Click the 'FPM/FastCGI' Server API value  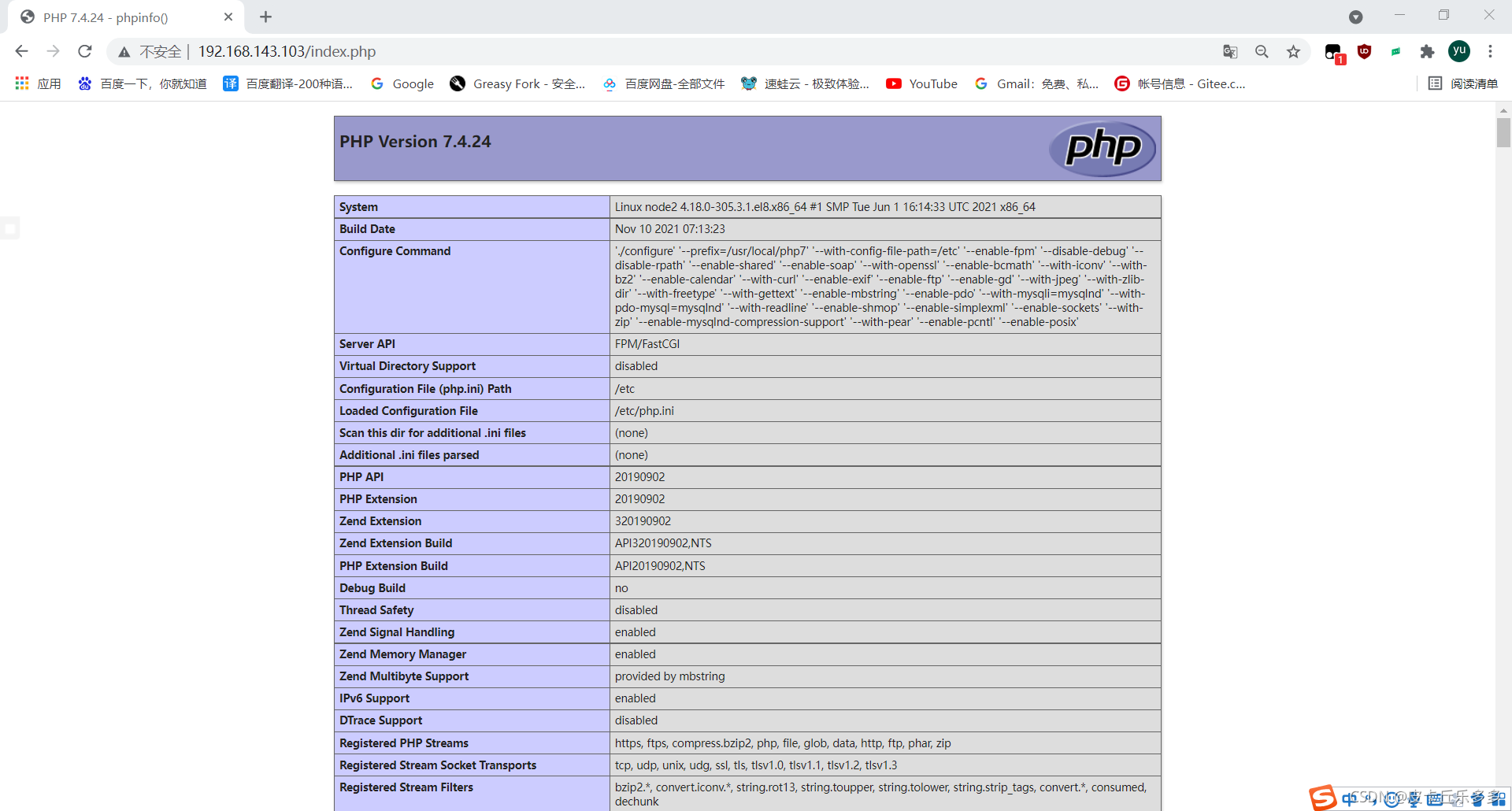point(647,344)
